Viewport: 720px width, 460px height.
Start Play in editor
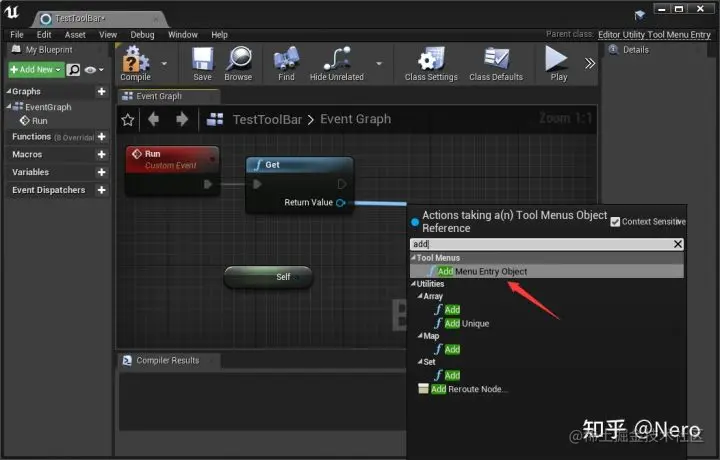pyautogui.click(x=558, y=64)
